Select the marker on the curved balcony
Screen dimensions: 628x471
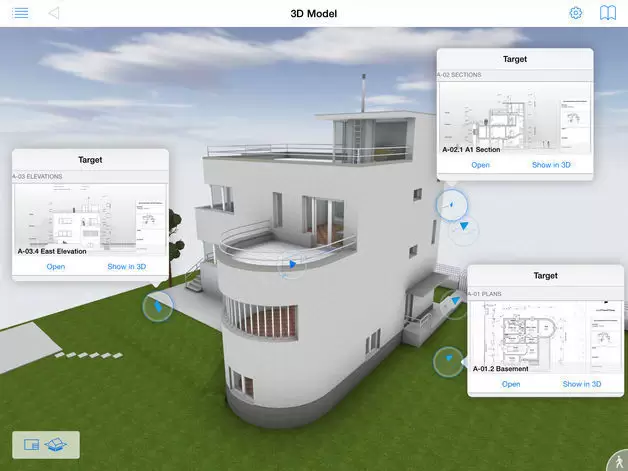coord(291,265)
